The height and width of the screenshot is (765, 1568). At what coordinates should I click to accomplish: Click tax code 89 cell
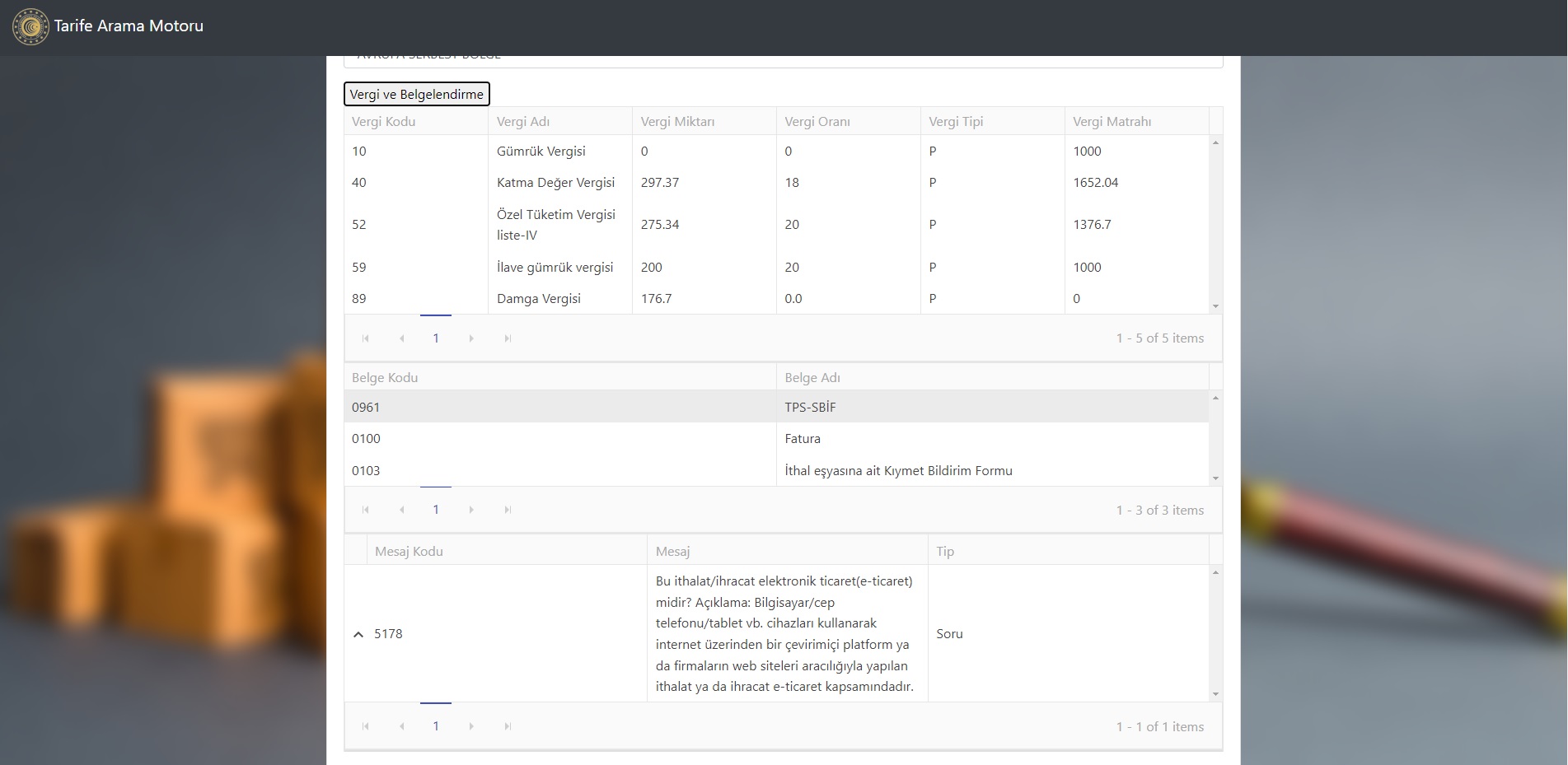click(416, 299)
